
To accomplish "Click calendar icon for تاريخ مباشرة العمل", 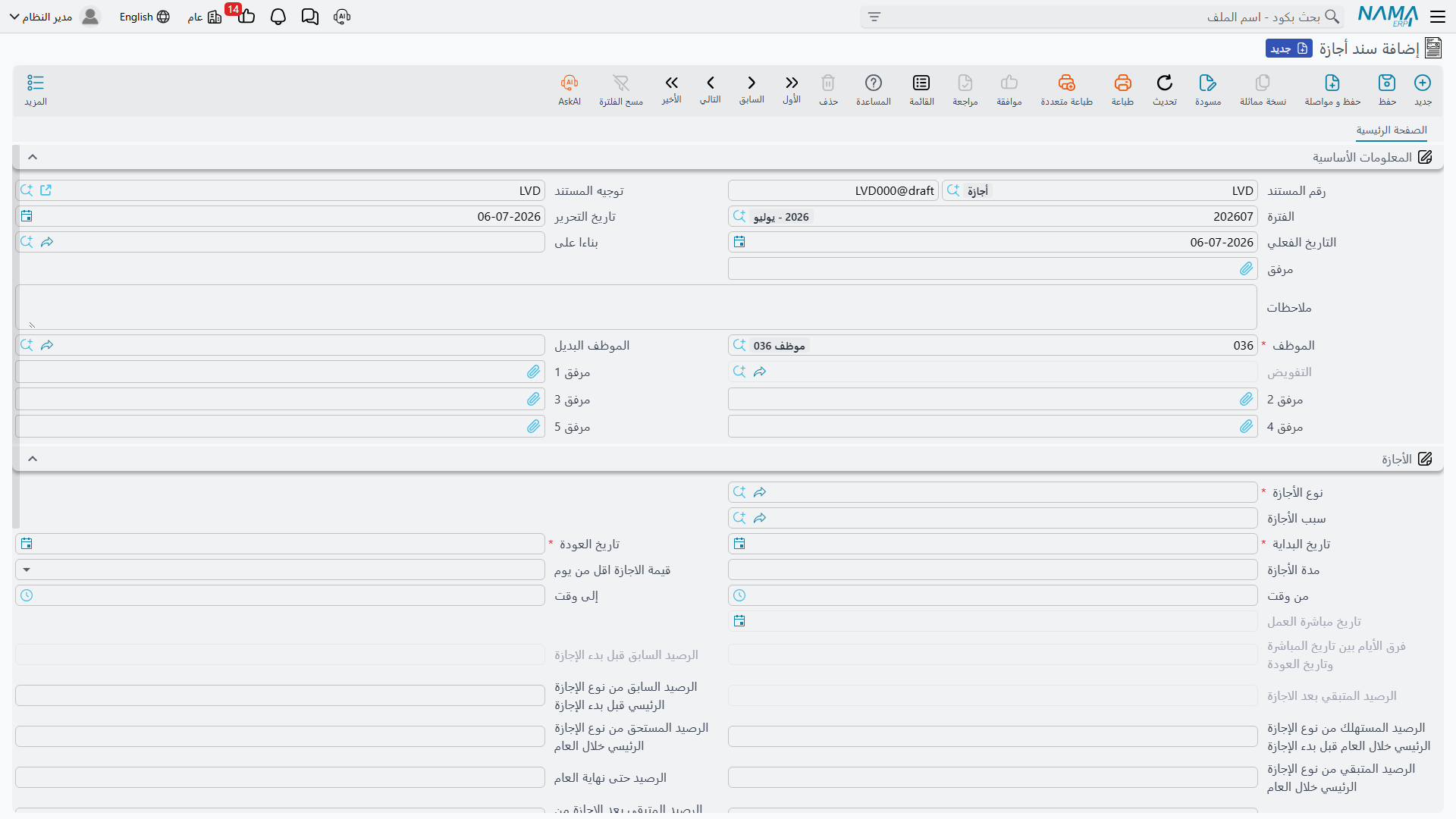I will (x=739, y=621).
